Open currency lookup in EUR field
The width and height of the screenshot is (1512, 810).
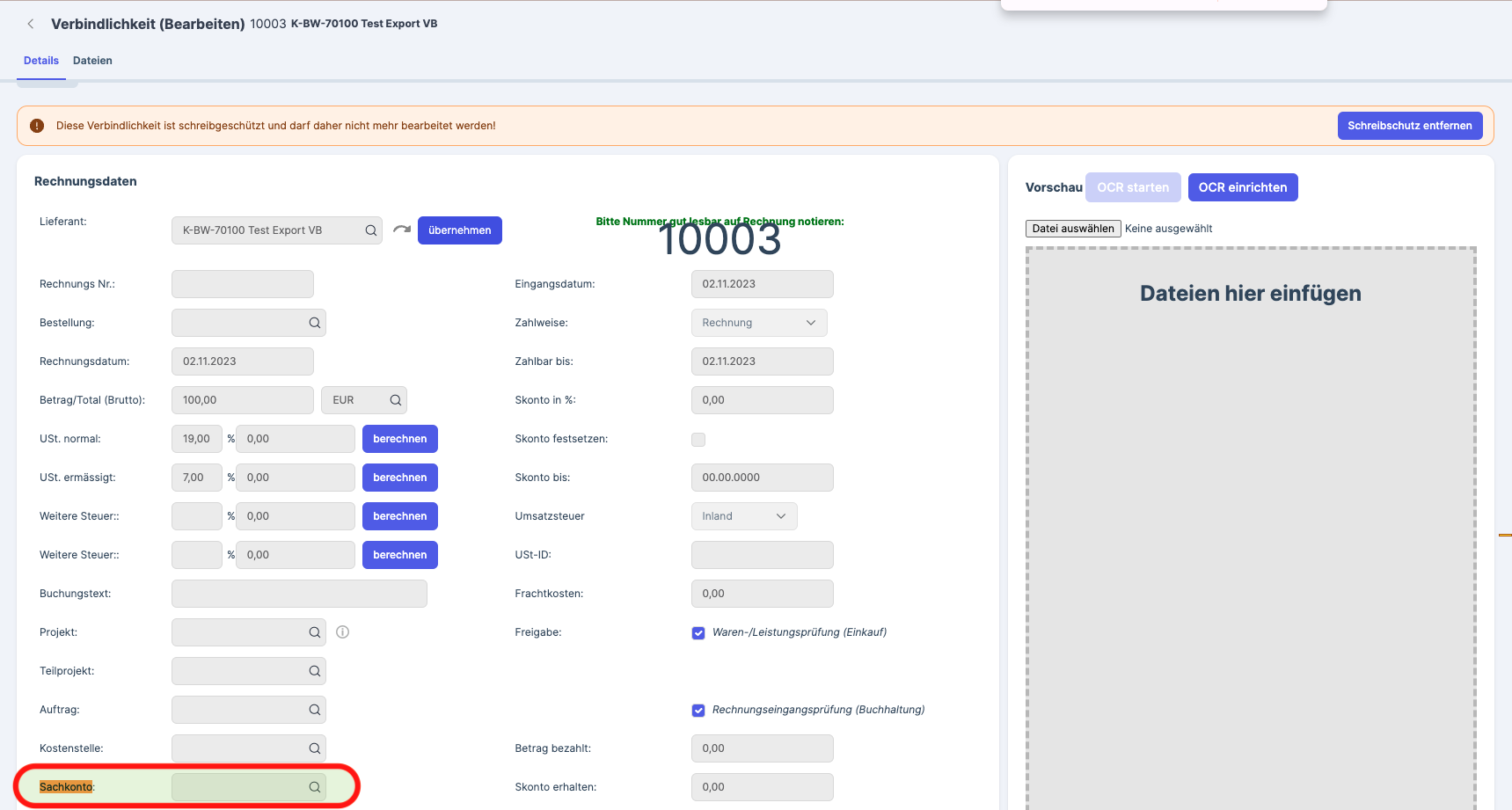click(x=395, y=400)
